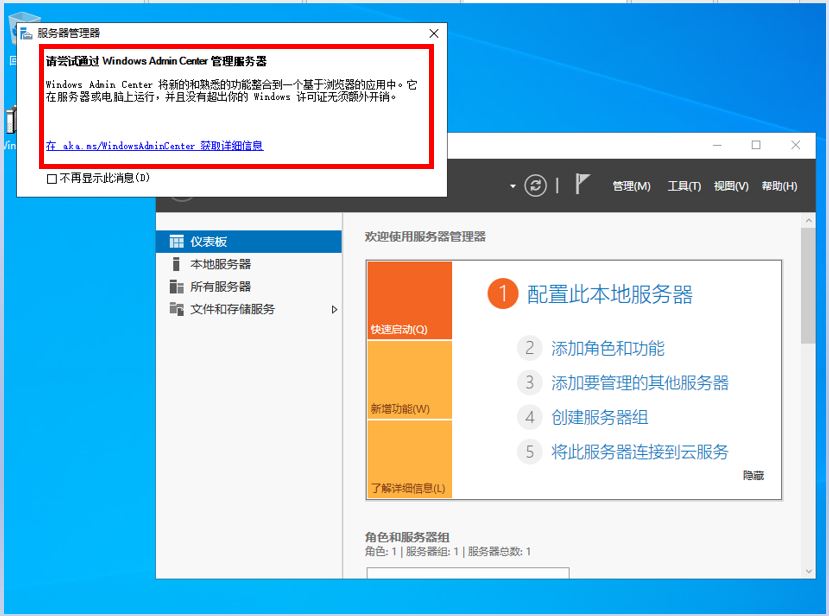829x616 pixels.
Task: Expand the 文件和存储服务 tree arrow
Action: [334, 310]
